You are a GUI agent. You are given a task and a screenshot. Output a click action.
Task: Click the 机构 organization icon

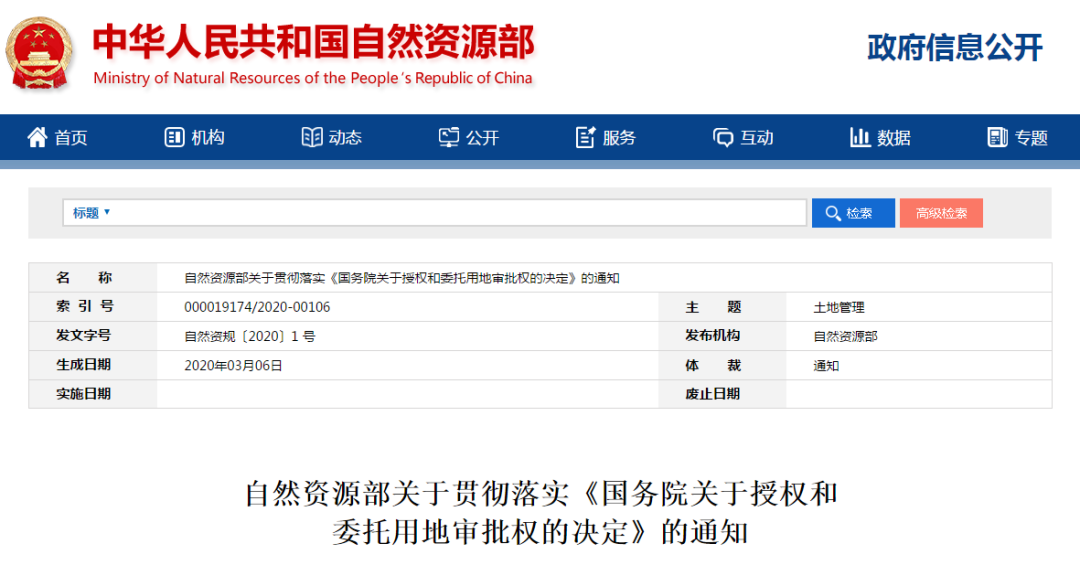[174, 137]
